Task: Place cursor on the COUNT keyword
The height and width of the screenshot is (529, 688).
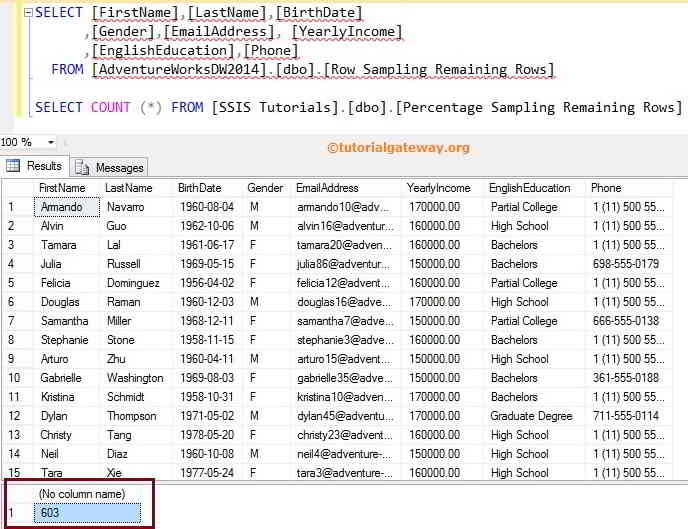Action: click(x=111, y=107)
